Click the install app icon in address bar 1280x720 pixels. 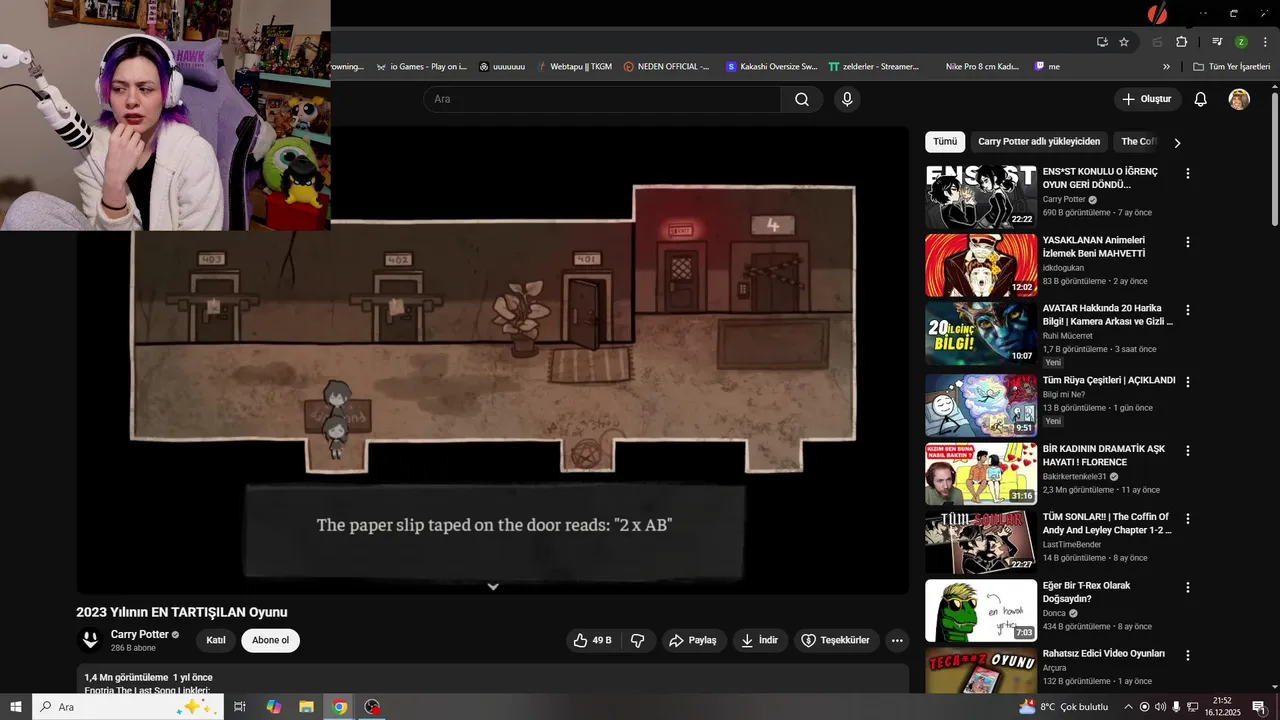point(1102,42)
